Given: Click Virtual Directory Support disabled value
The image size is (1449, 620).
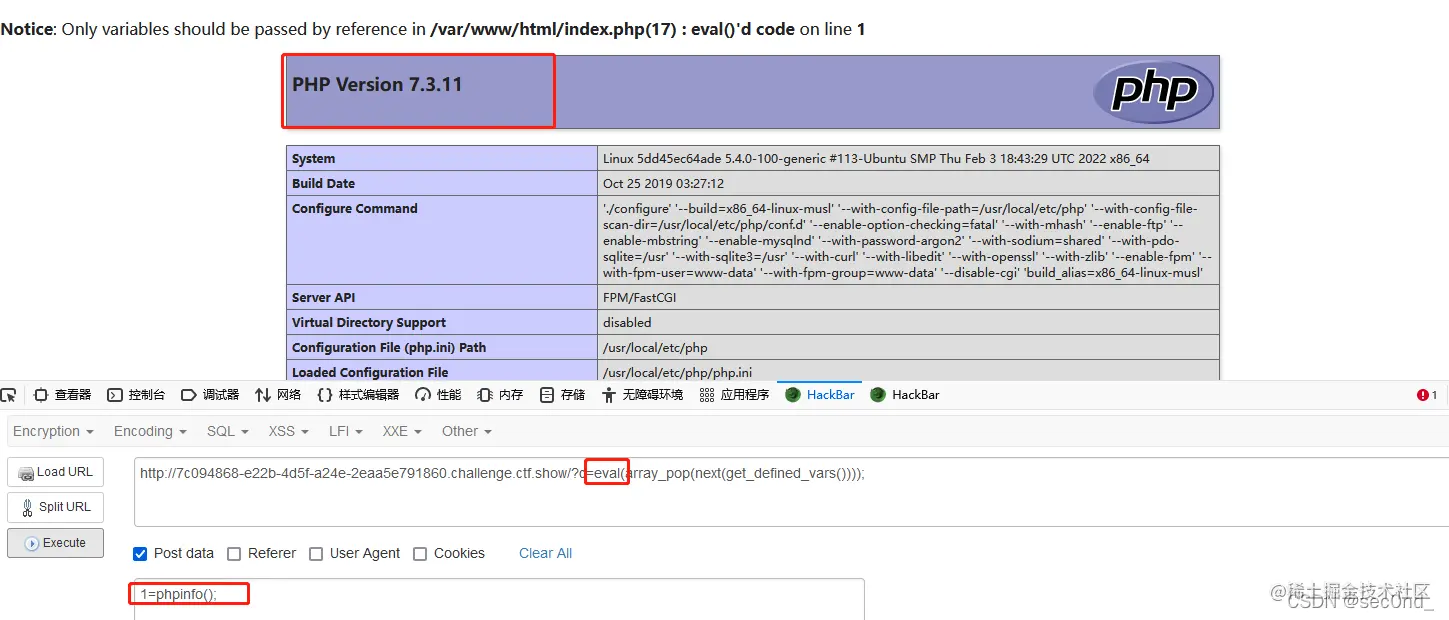Looking at the screenshot, I should [x=627, y=322].
